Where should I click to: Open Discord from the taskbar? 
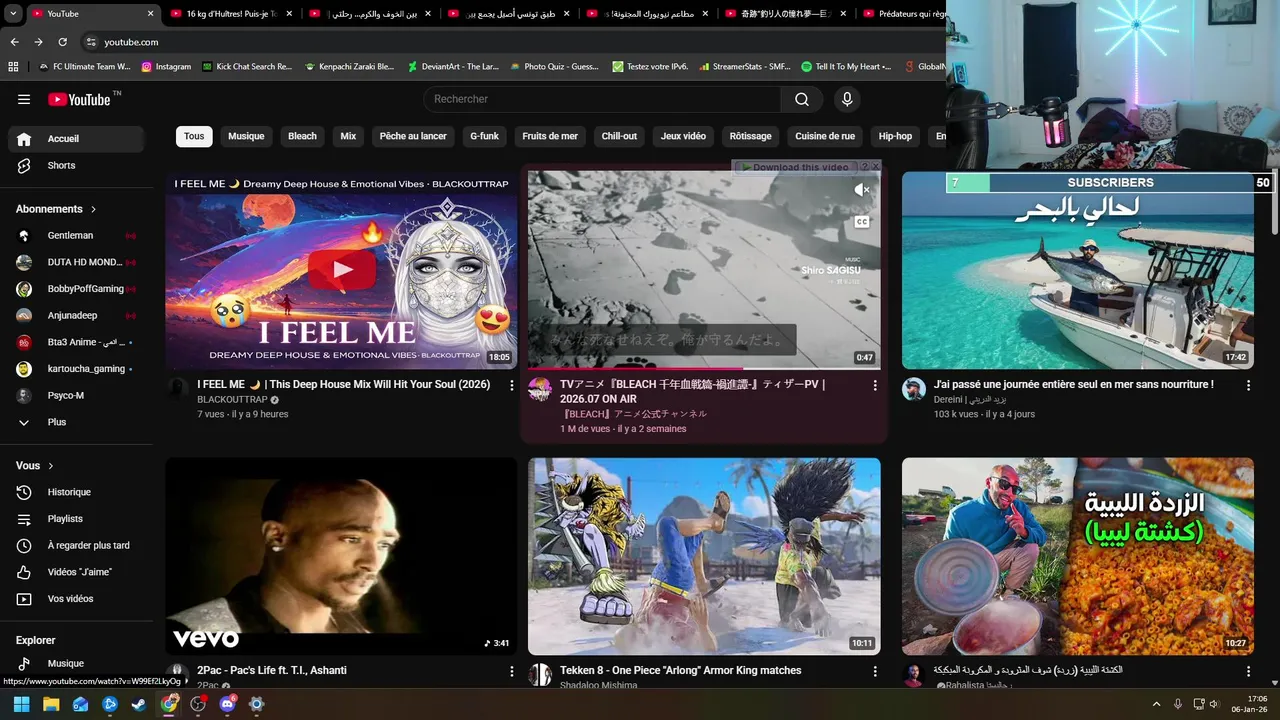tap(227, 704)
